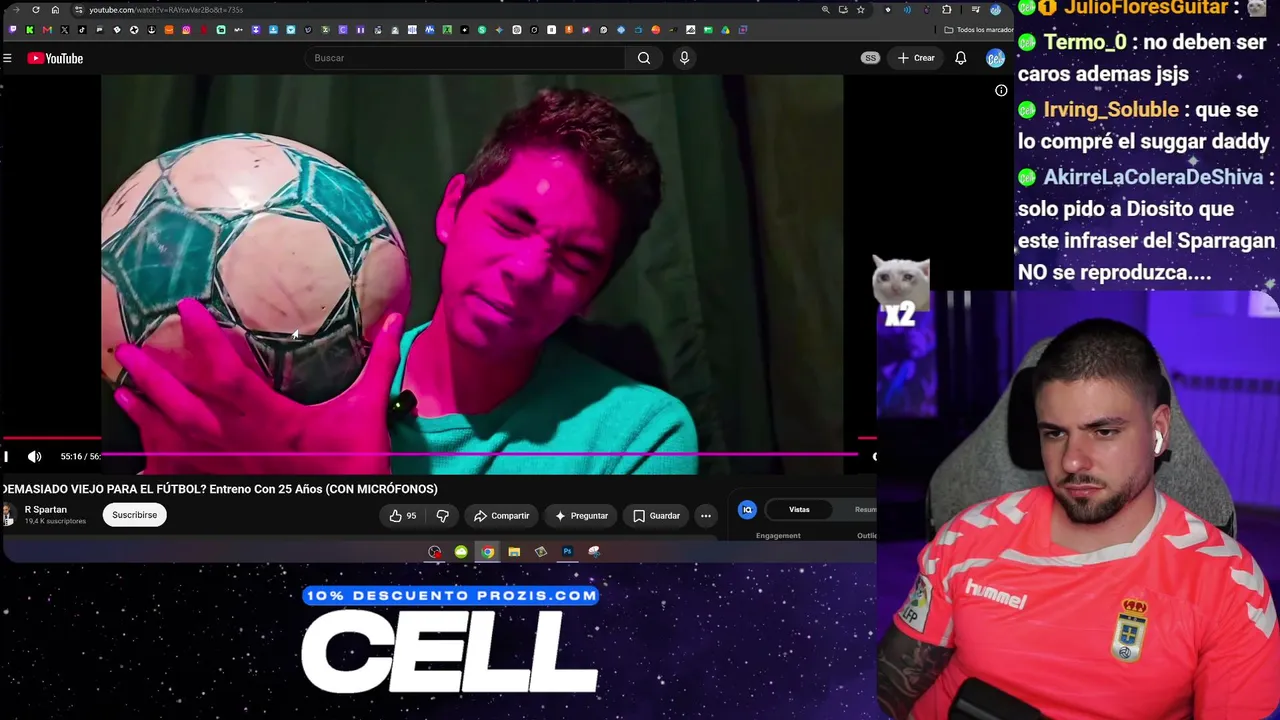Viewport: 1280px width, 720px height.
Task: Save video with 'Guardar'
Action: pos(657,516)
